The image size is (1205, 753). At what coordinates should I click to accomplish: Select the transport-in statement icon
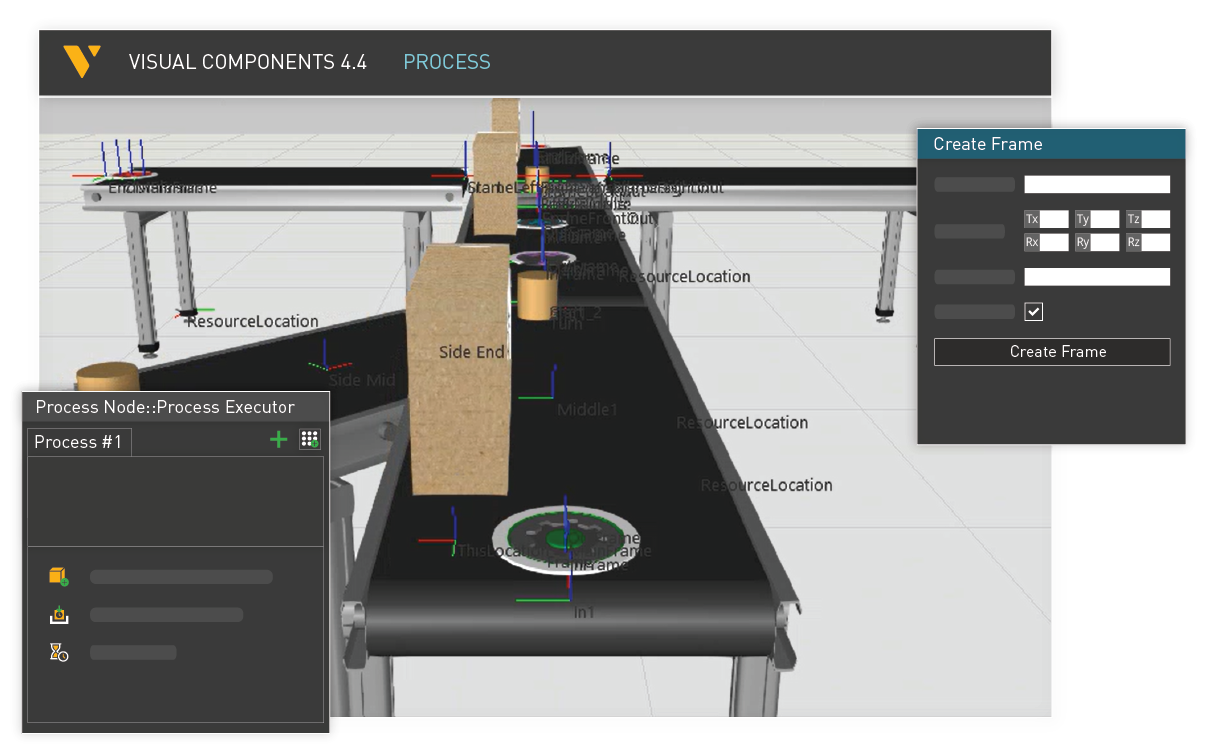pyautogui.click(x=58, y=615)
